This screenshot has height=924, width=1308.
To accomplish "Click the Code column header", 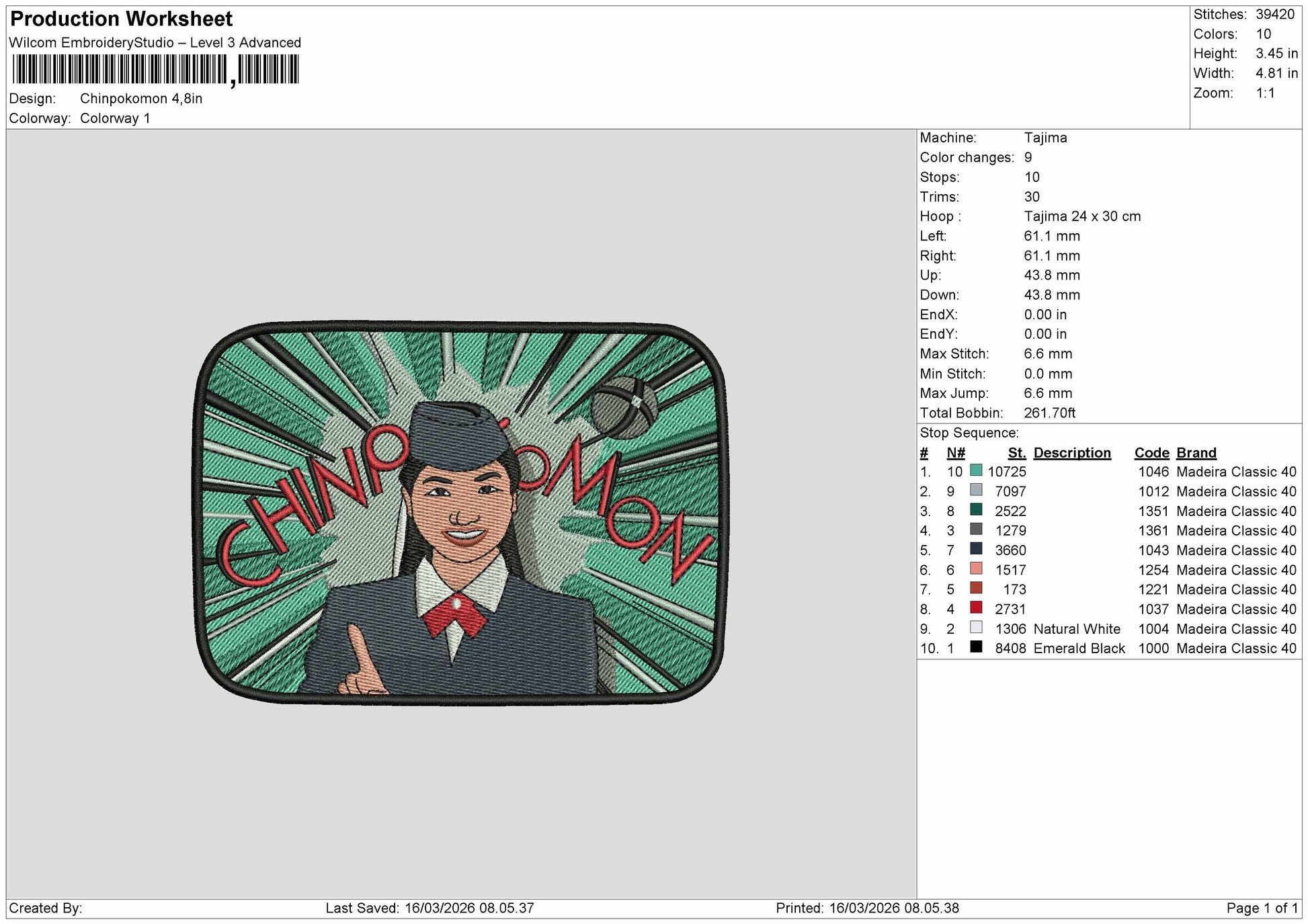I will coord(1151,453).
